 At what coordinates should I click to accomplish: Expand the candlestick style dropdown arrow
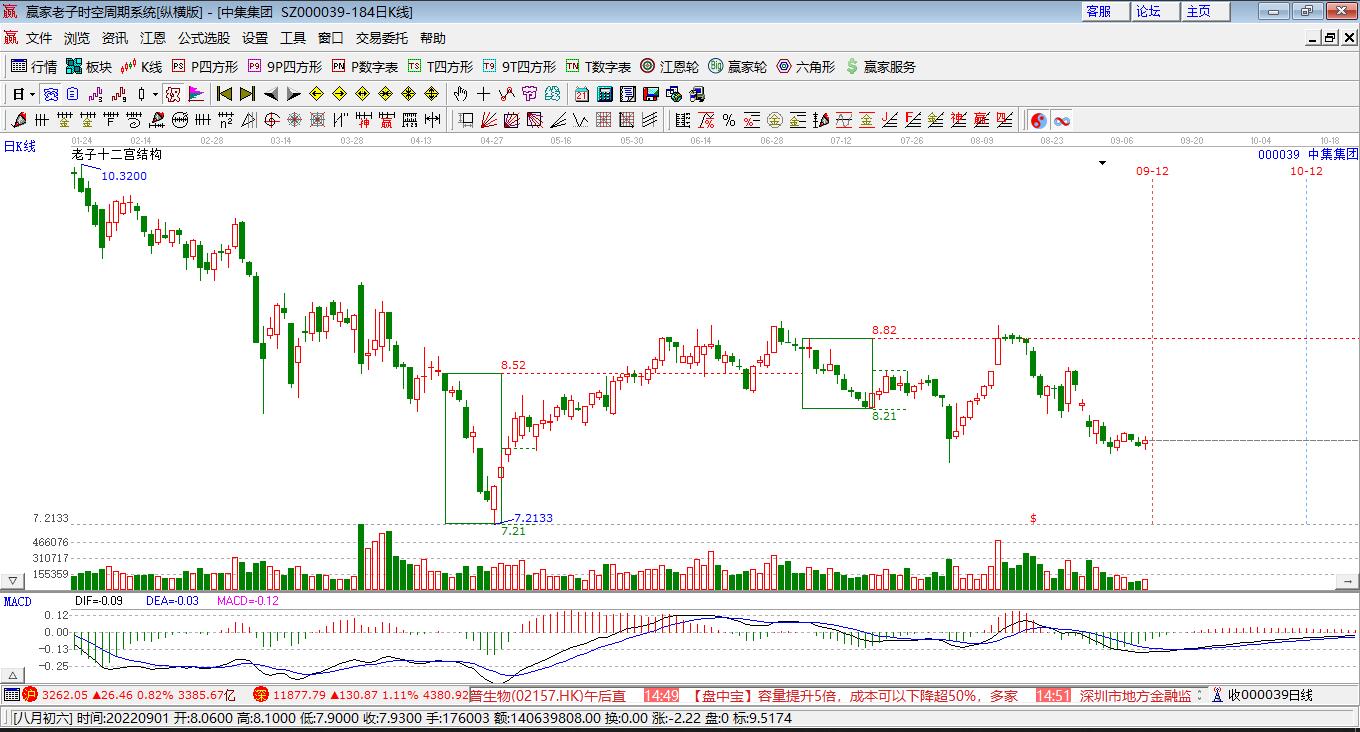tap(155, 95)
